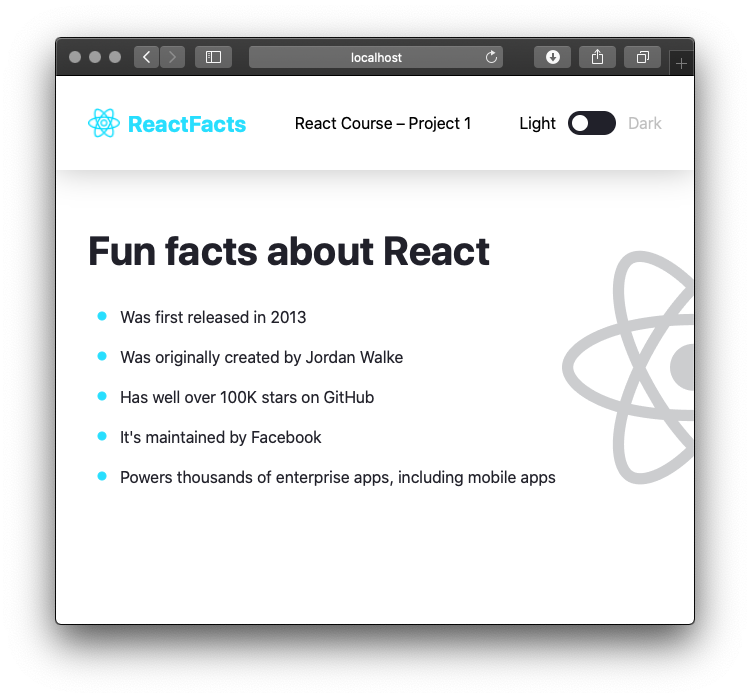Show the tab overview
Viewport: 750px width, 698px height.
point(642,57)
